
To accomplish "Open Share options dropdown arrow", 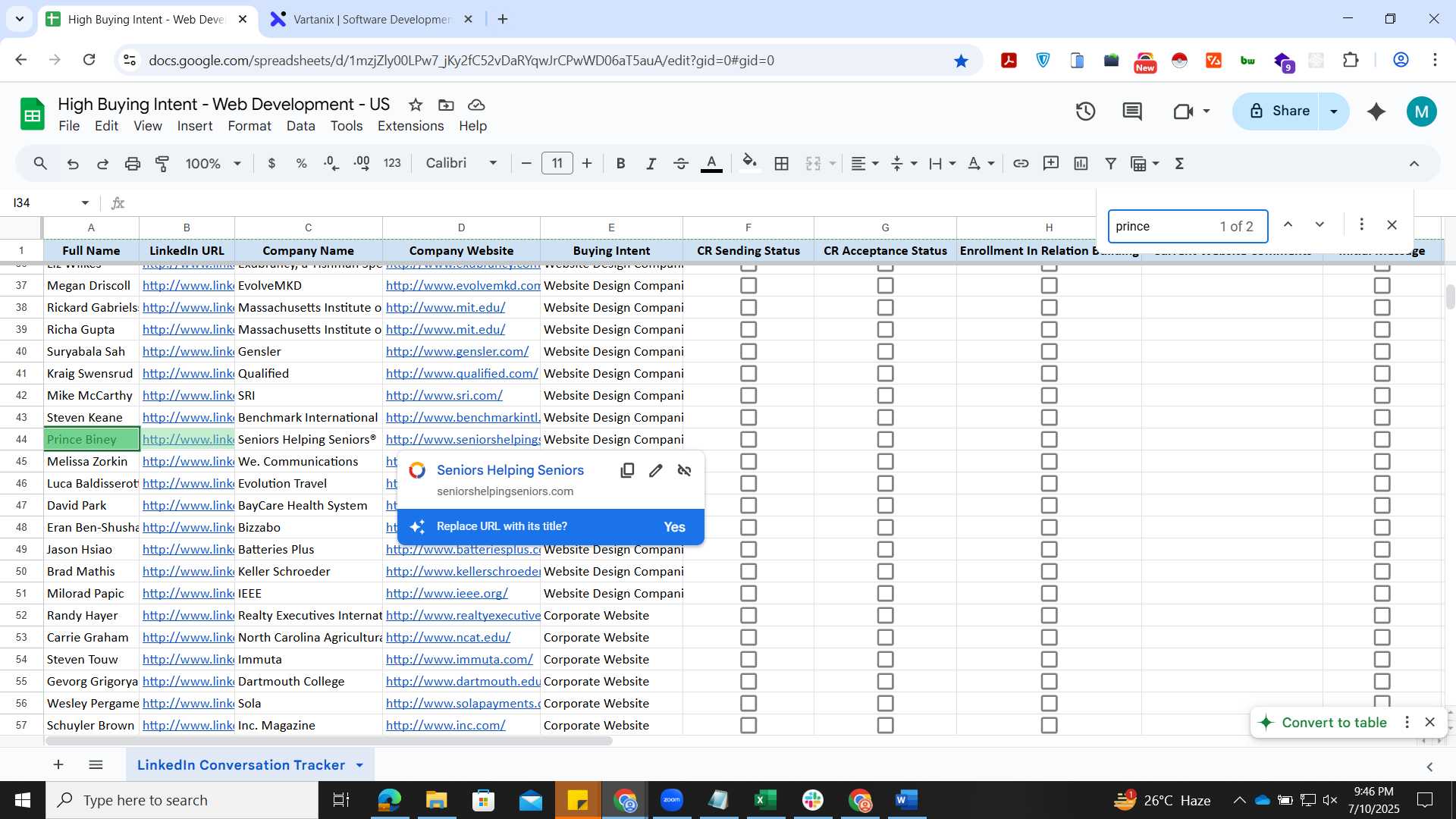I will coord(1334,111).
